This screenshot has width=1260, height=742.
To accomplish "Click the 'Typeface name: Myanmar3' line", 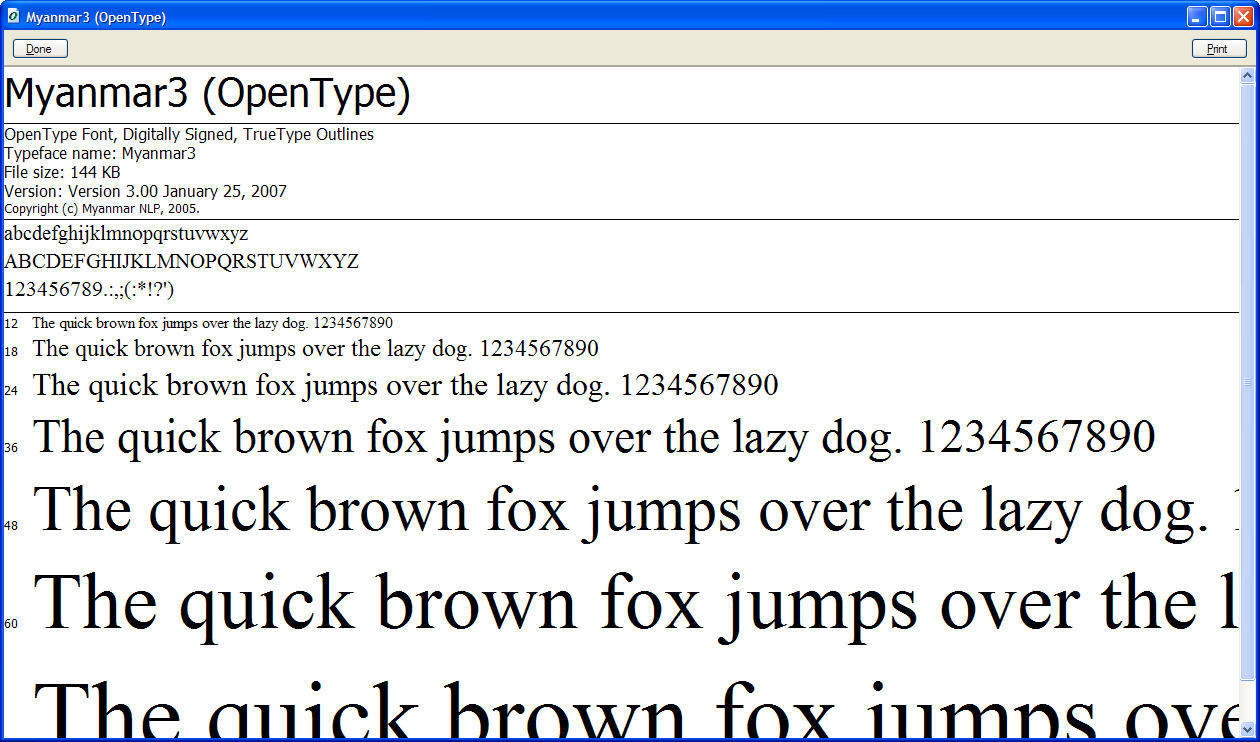I will coord(100,153).
